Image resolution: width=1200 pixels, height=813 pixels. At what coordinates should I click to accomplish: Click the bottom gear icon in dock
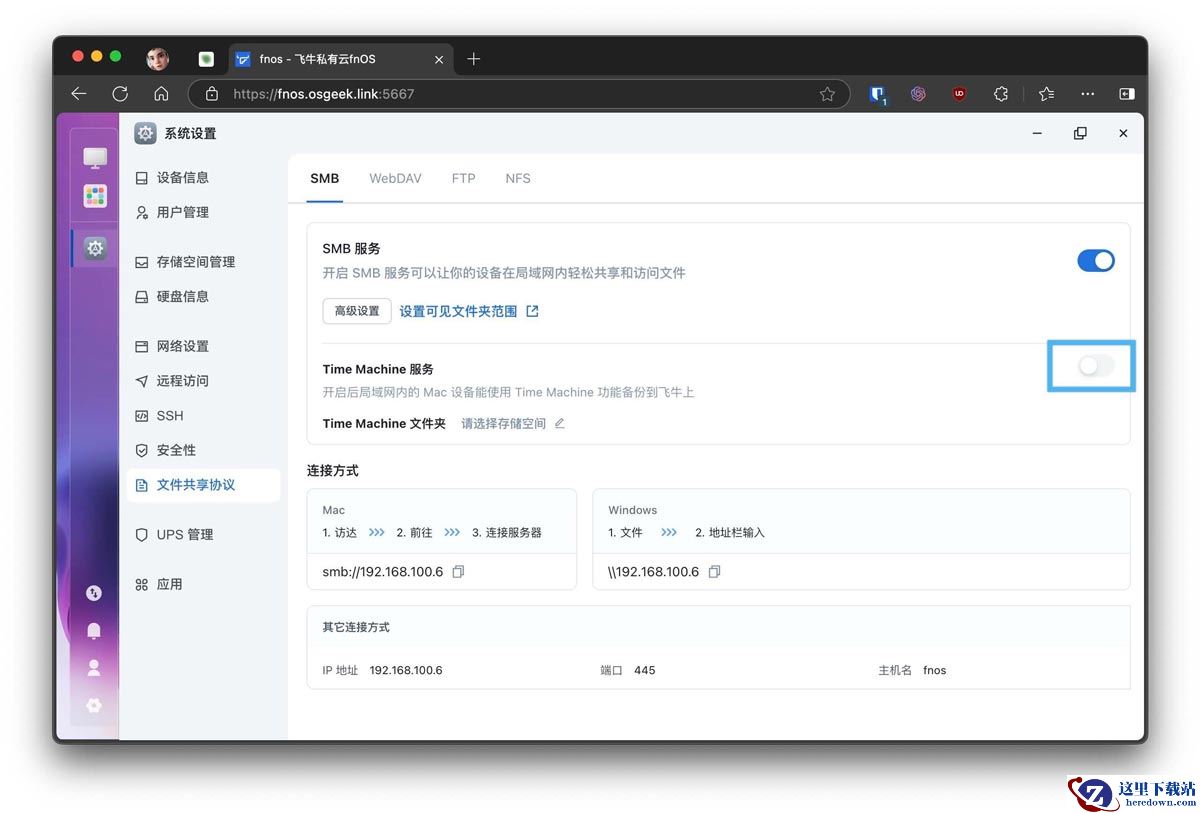(94, 705)
